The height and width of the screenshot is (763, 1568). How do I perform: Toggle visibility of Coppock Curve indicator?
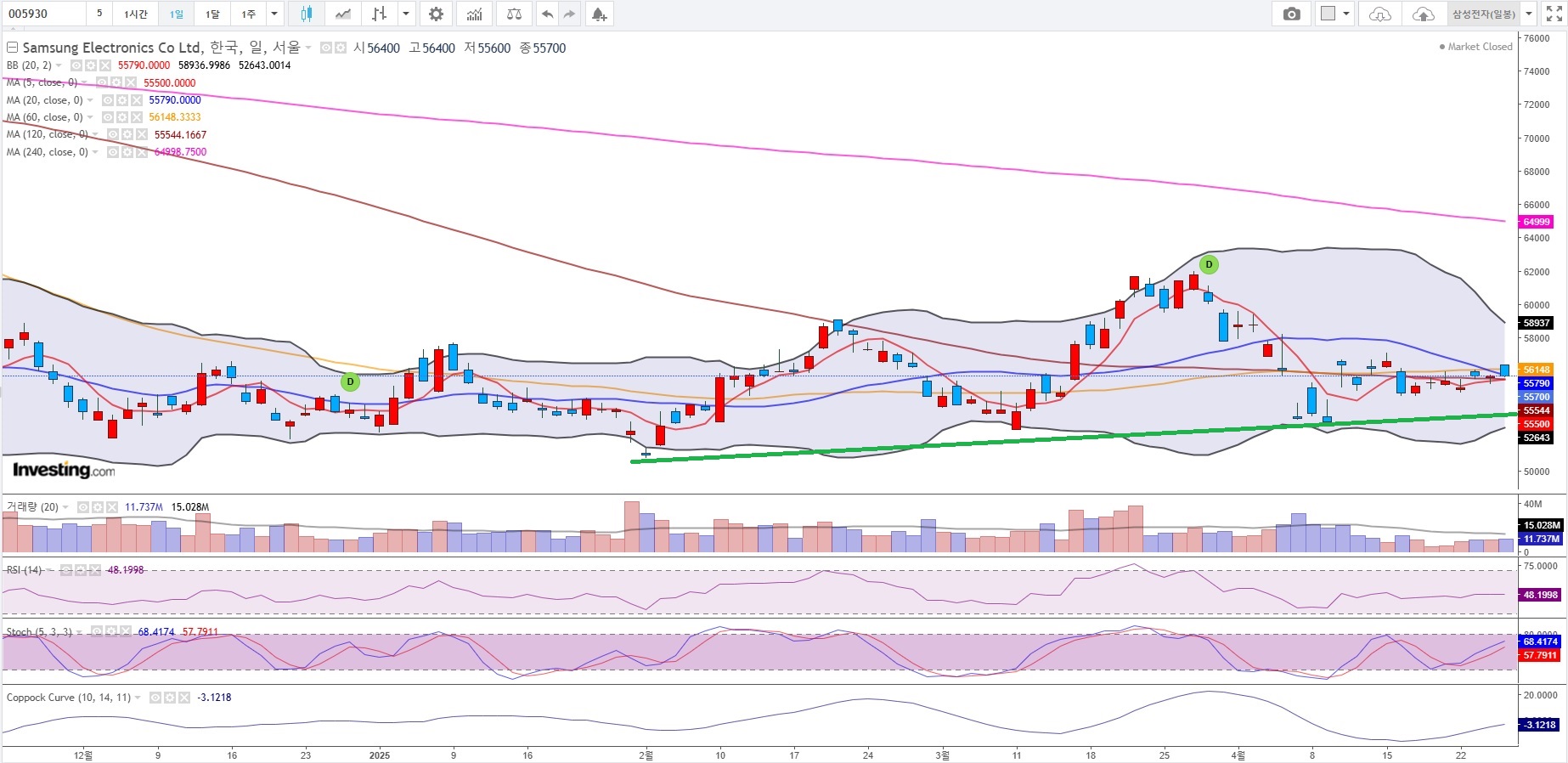156,698
